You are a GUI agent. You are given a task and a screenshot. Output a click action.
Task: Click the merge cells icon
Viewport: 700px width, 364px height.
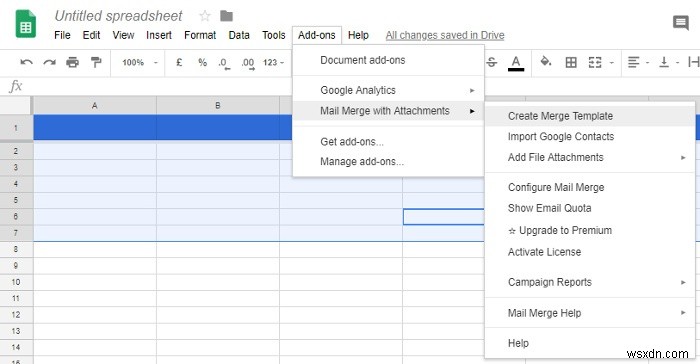[x=595, y=63]
